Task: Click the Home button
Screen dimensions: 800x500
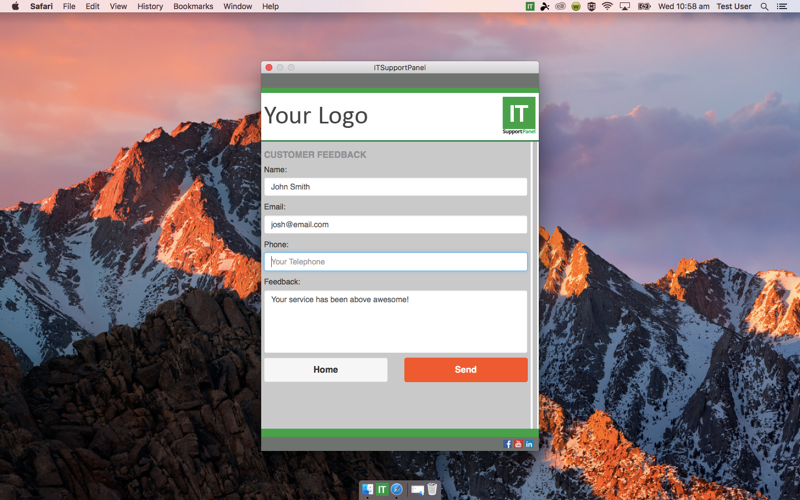Action: tap(326, 369)
